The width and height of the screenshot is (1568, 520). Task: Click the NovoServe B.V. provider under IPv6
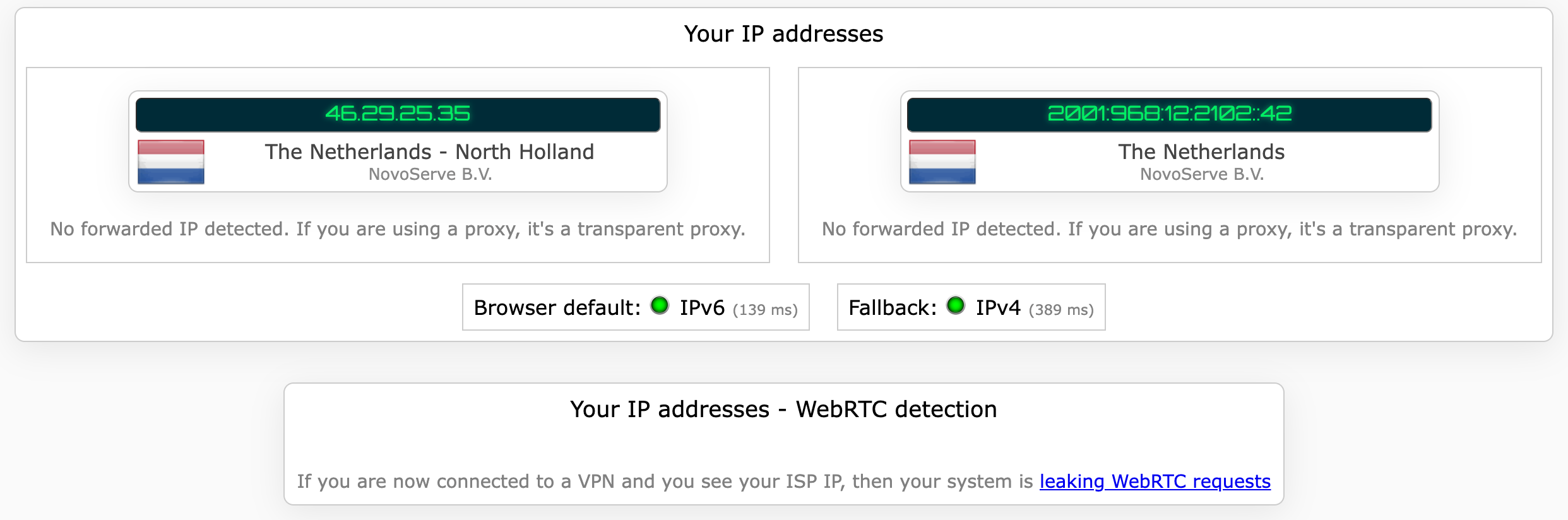click(x=1201, y=175)
